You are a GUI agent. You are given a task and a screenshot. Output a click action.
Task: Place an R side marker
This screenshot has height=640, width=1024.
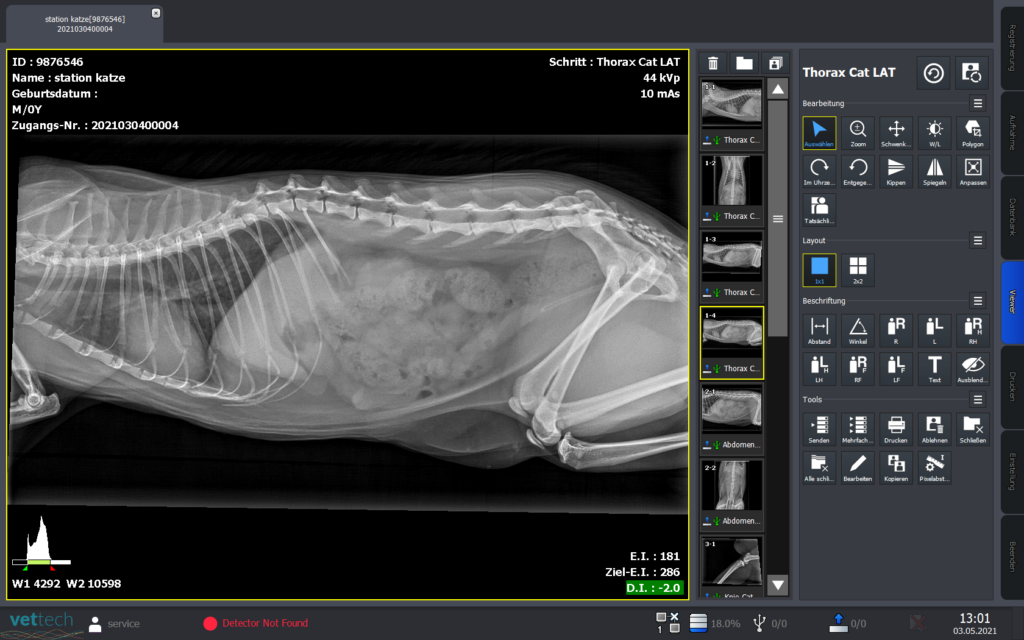tap(896, 330)
